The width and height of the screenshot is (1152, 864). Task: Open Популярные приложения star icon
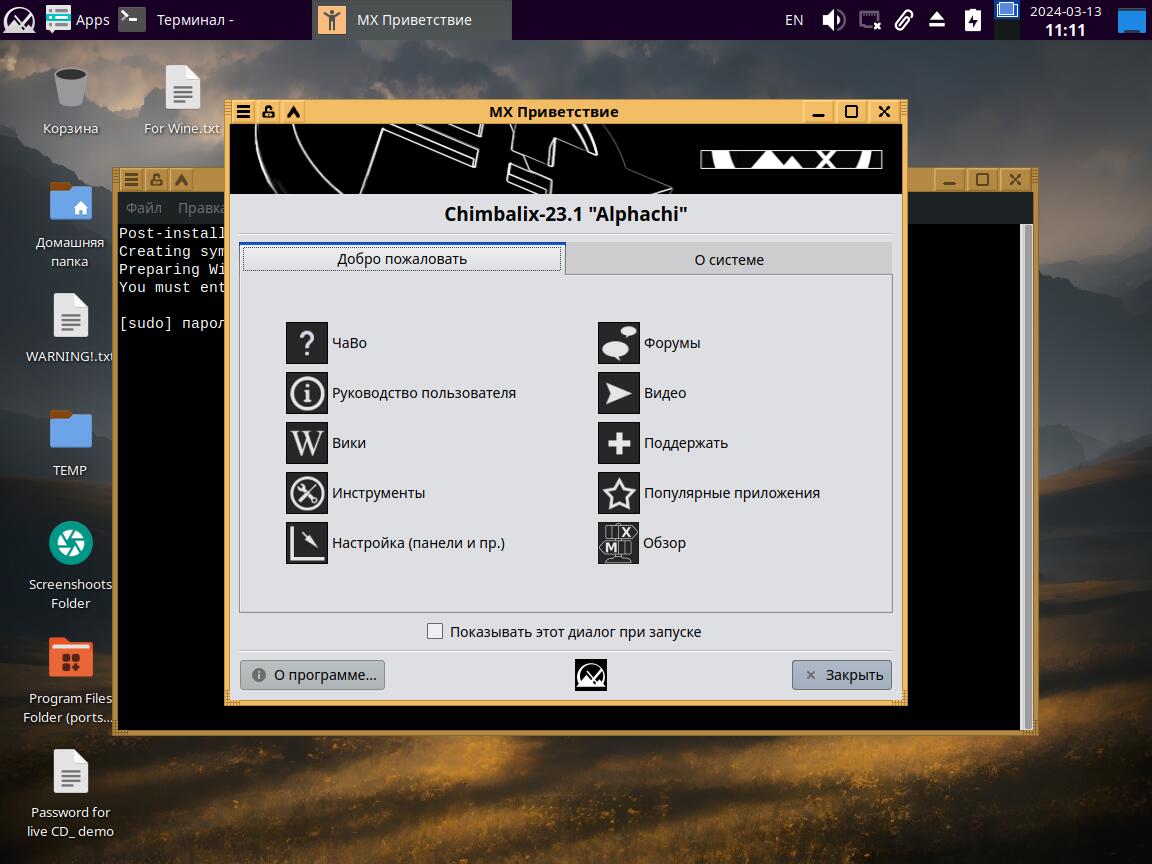[x=619, y=493]
